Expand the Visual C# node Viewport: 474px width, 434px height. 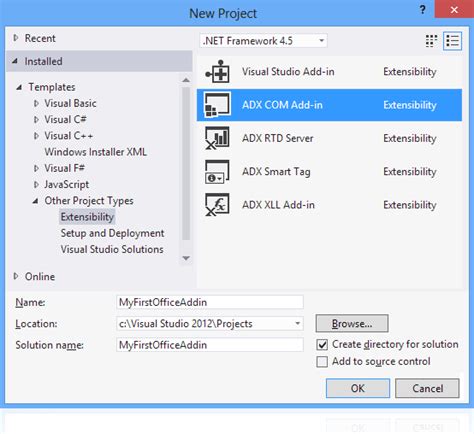coord(36,120)
